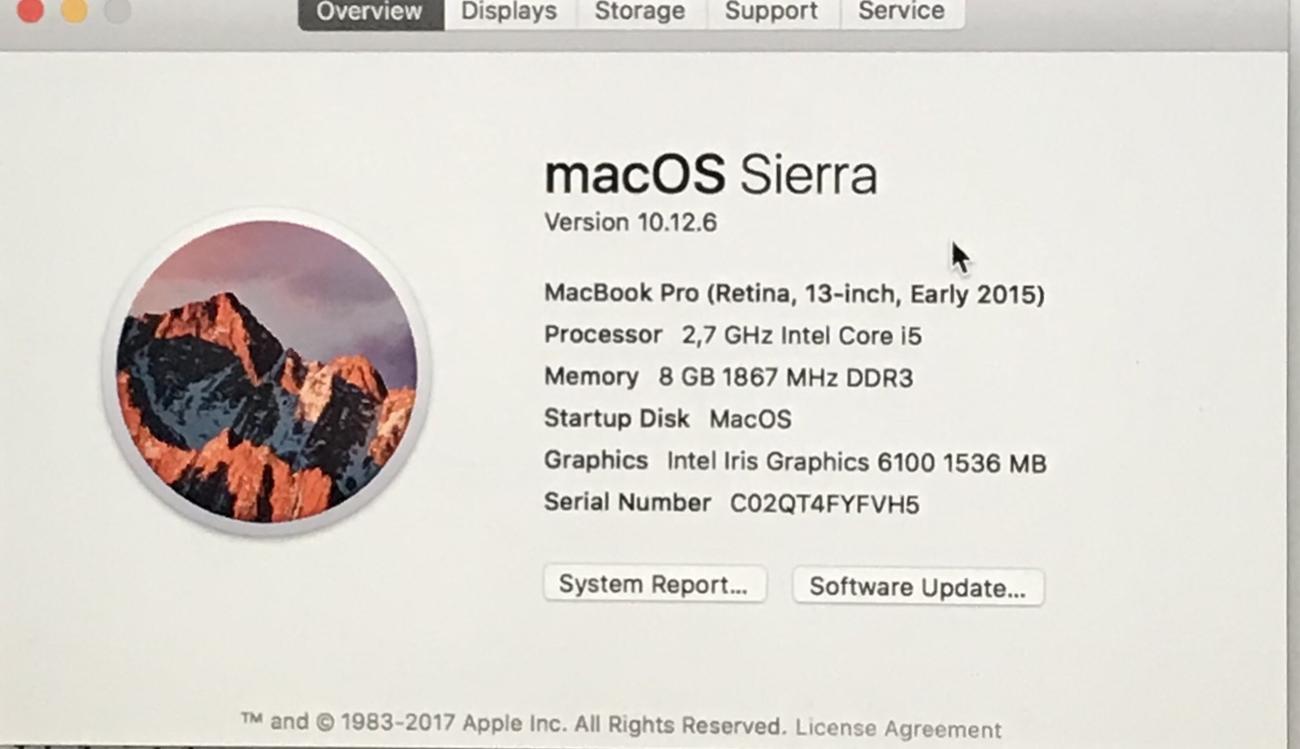
Task: Switch to the Overview tab
Action: (x=370, y=13)
